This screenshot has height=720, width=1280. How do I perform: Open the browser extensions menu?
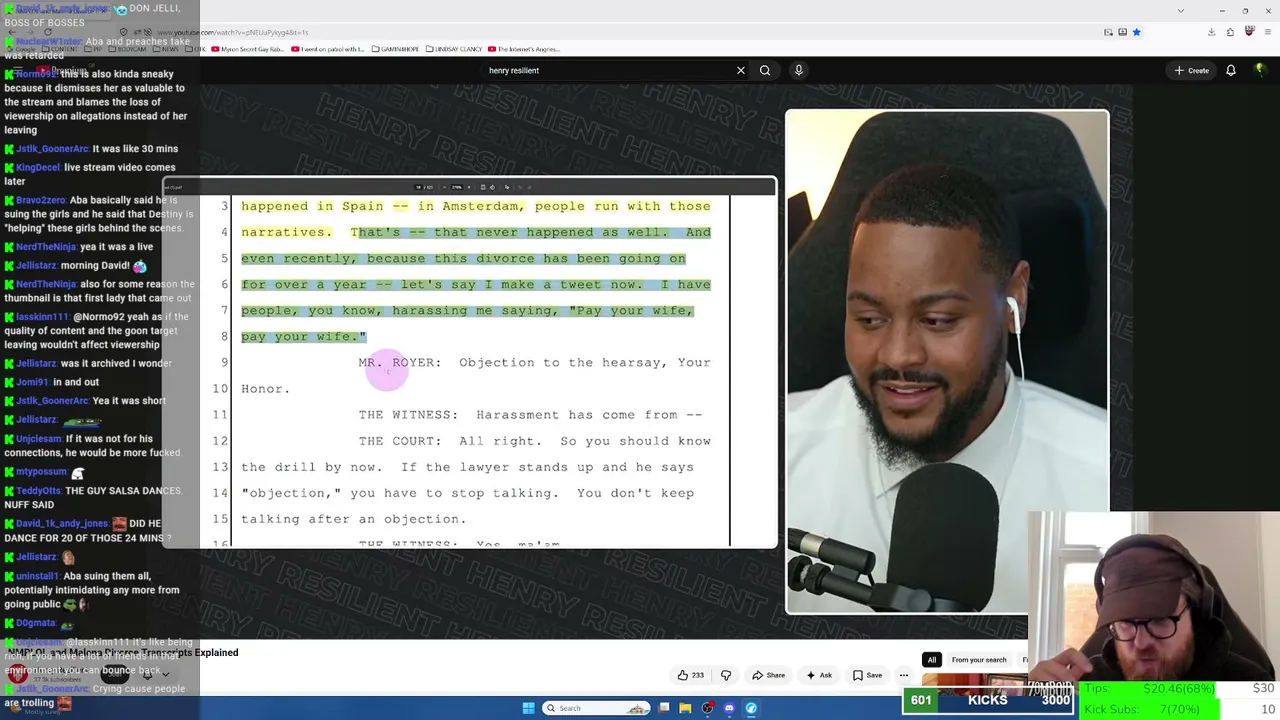tap(1230, 32)
